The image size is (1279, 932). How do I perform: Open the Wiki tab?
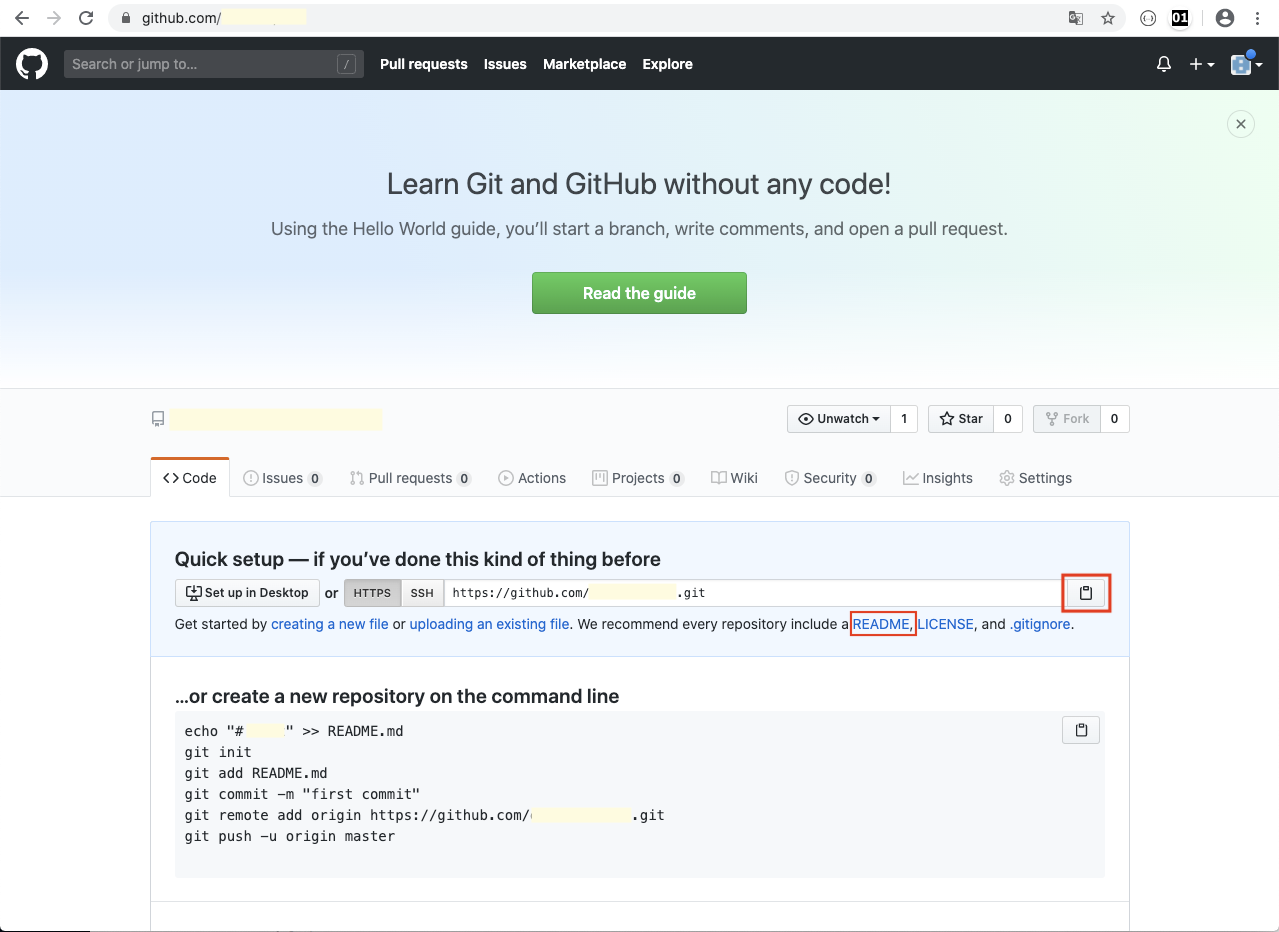coord(734,478)
